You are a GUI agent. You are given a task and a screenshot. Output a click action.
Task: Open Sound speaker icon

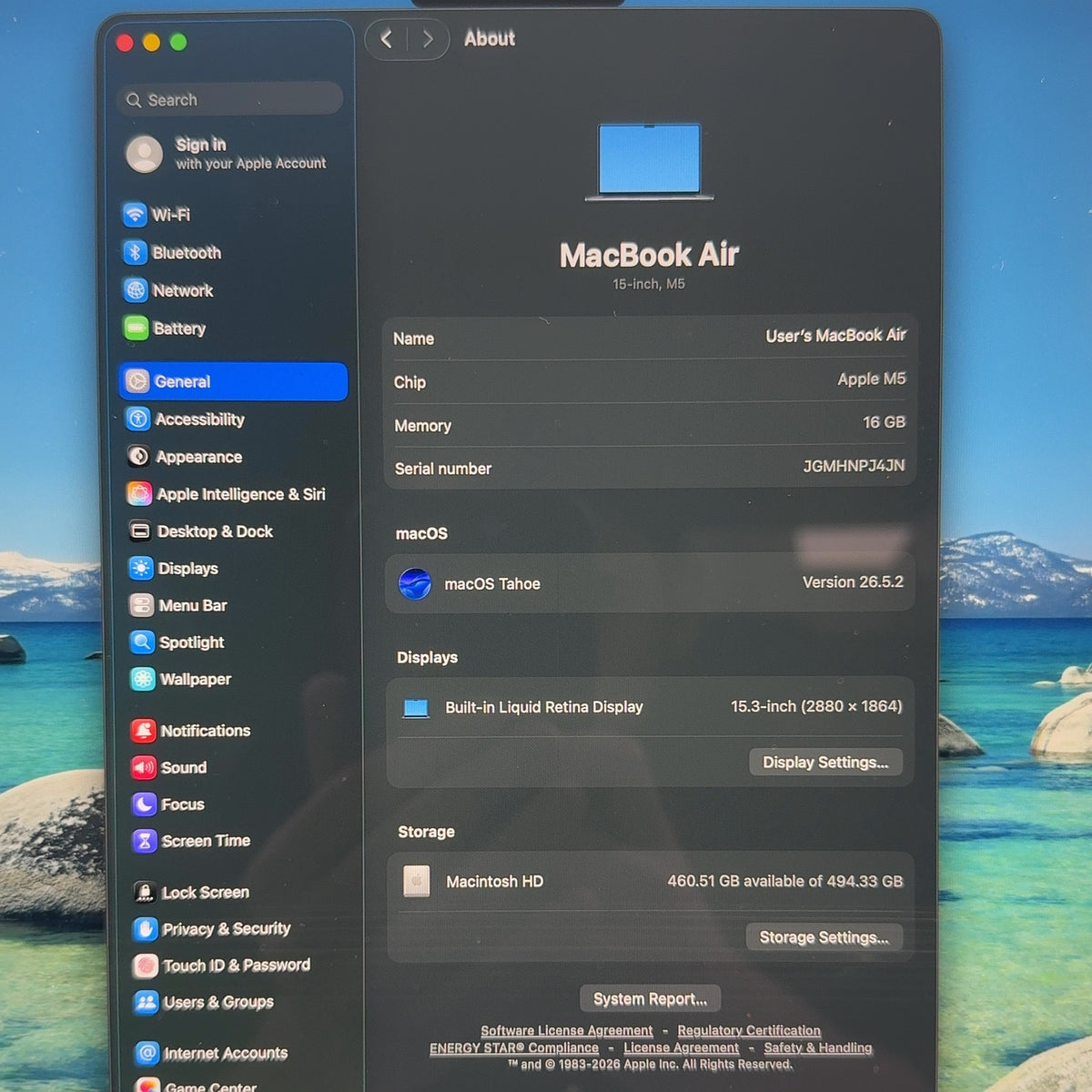[144, 767]
